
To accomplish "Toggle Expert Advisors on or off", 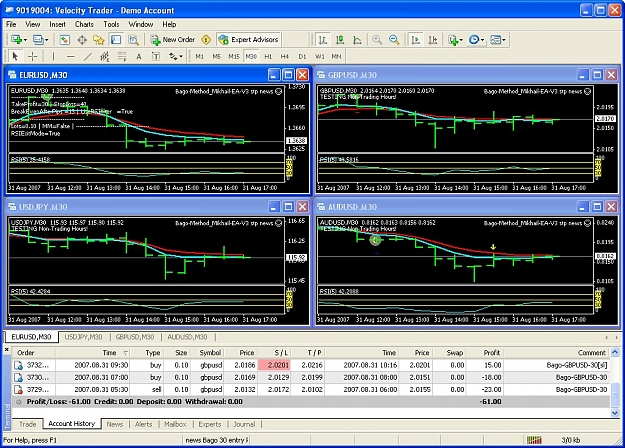I will 249,39.
